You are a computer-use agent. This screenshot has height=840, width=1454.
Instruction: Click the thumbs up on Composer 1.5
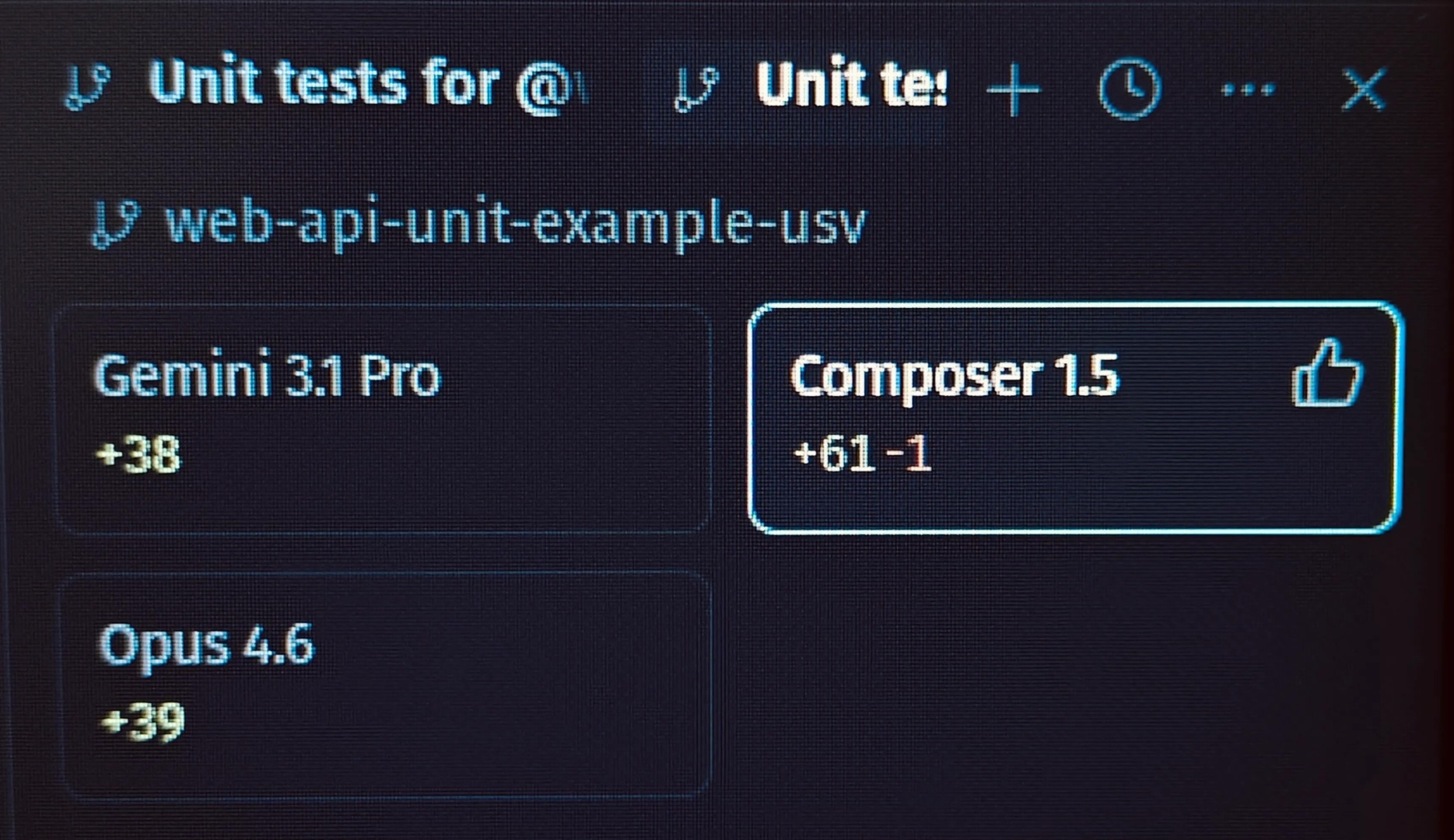[x=1327, y=374]
